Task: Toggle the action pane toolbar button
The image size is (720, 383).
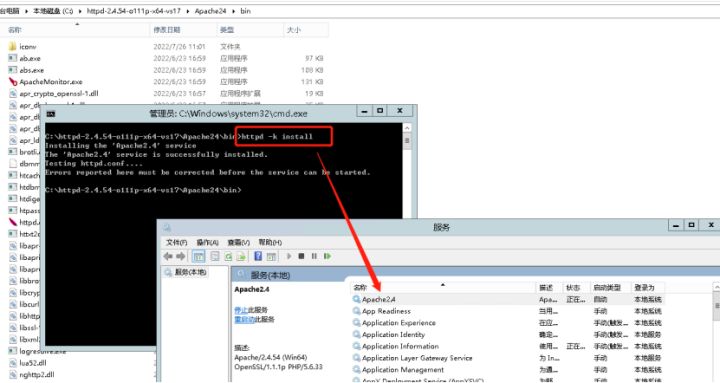Action: point(271,256)
